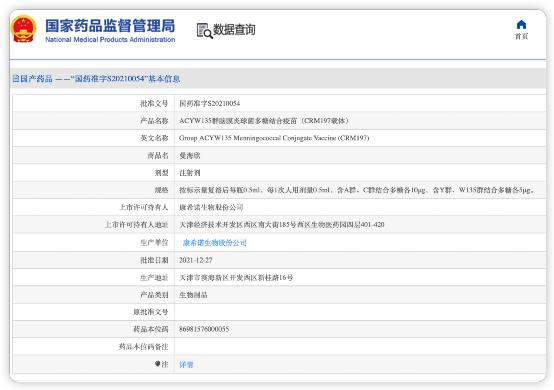
Task: Click the 数据查询 search document icon
Action: pyautogui.click(x=204, y=30)
